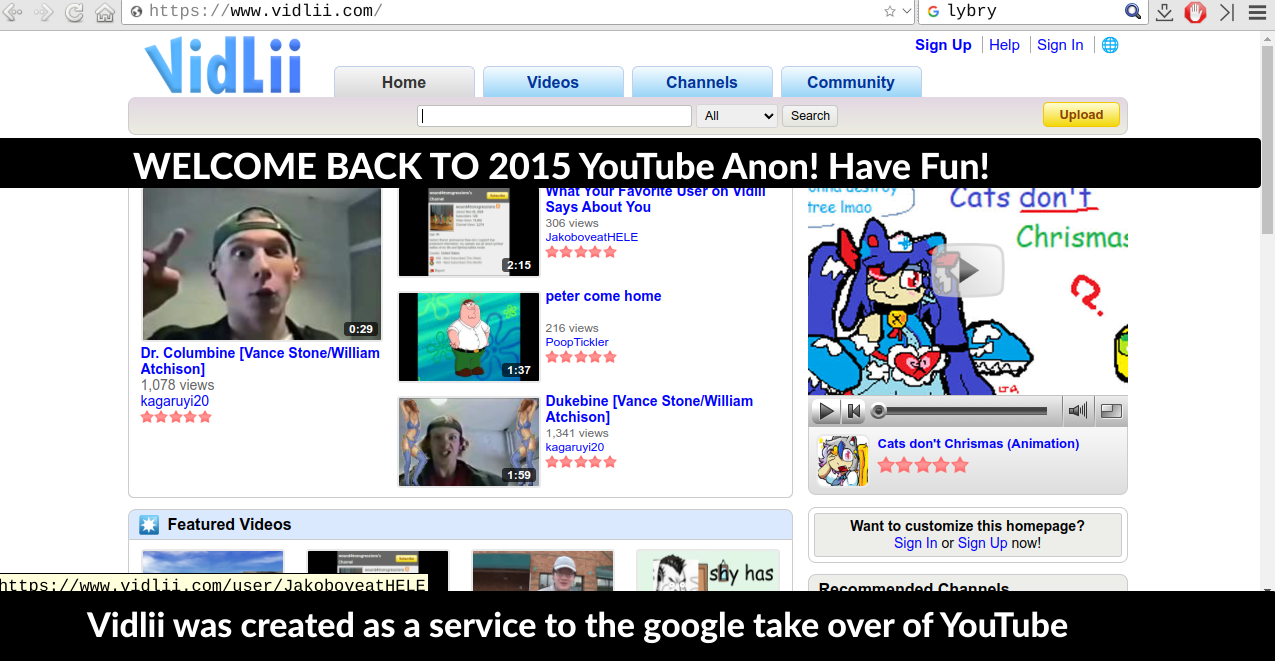Screen dimensions: 1275x661
Task: Open the search category 'All' dropdown
Action: pos(738,116)
